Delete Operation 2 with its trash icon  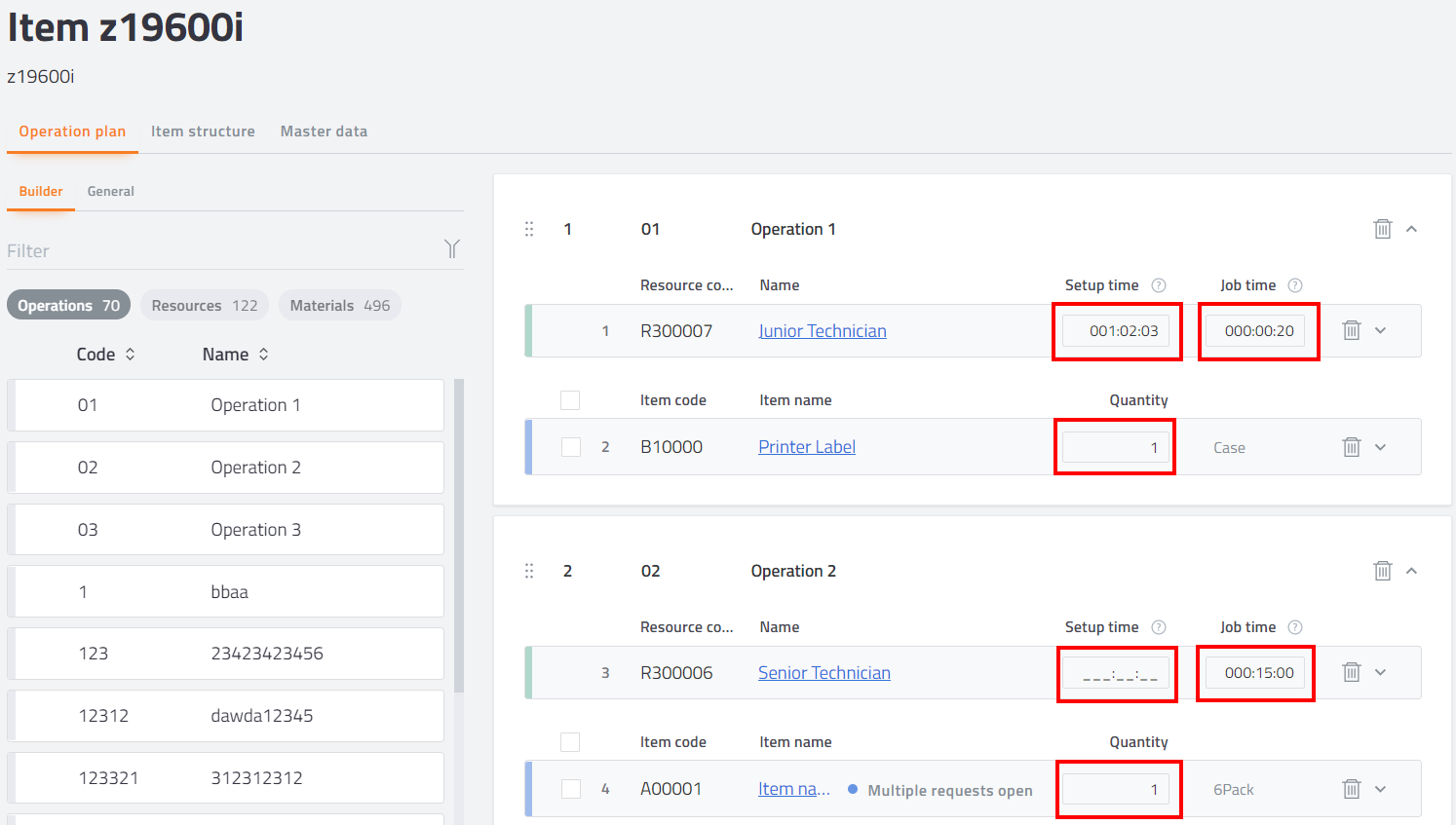(x=1383, y=571)
